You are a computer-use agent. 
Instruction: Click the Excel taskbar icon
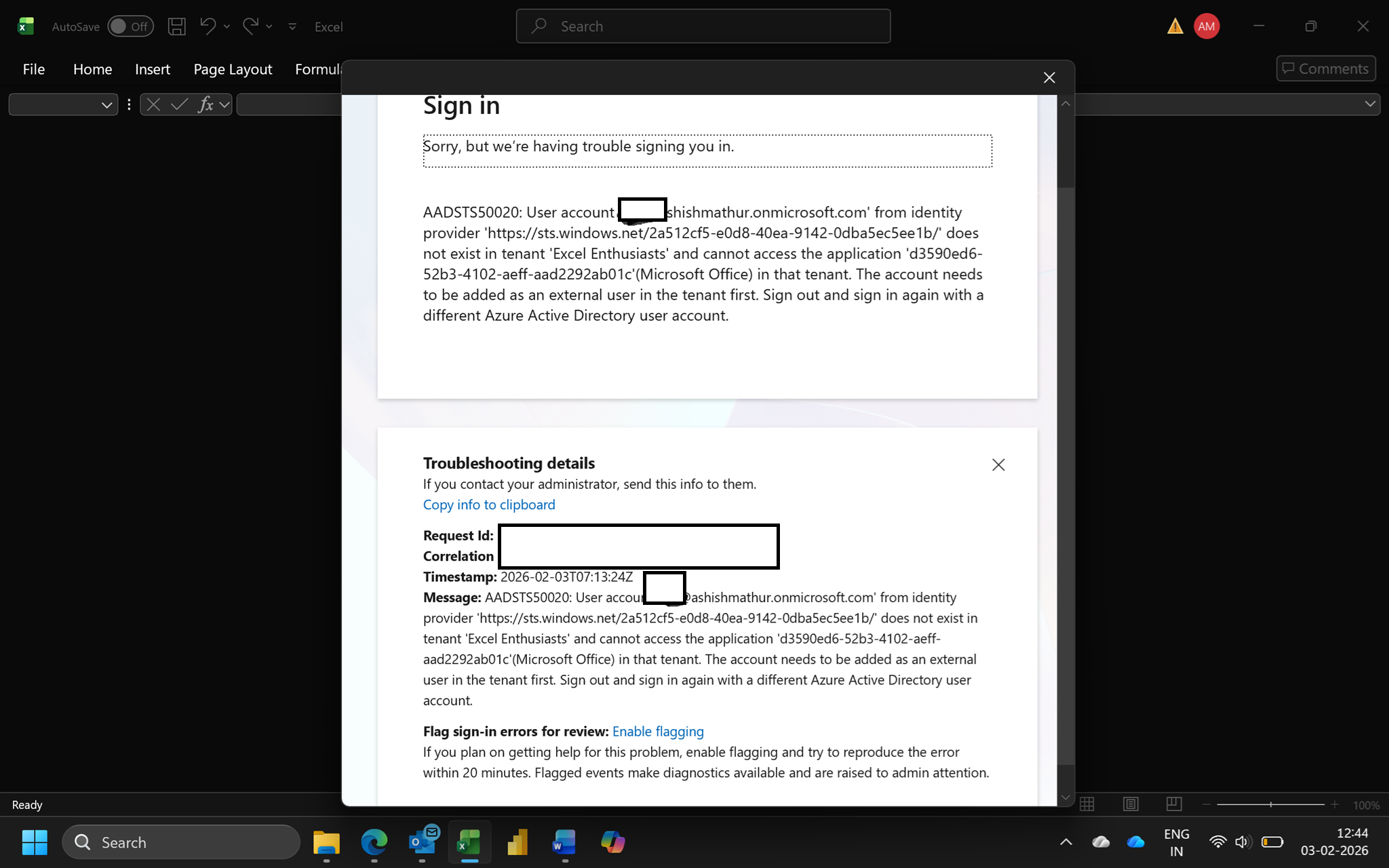pyautogui.click(x=469, y=842)
